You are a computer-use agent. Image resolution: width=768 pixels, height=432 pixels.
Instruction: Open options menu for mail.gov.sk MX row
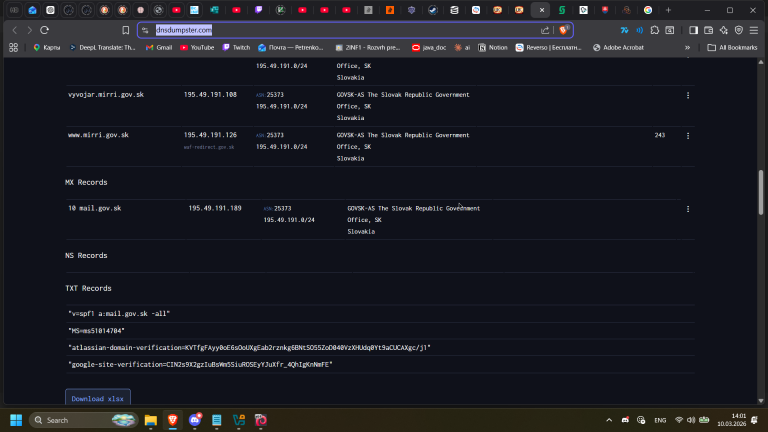[x=688, y=209]
